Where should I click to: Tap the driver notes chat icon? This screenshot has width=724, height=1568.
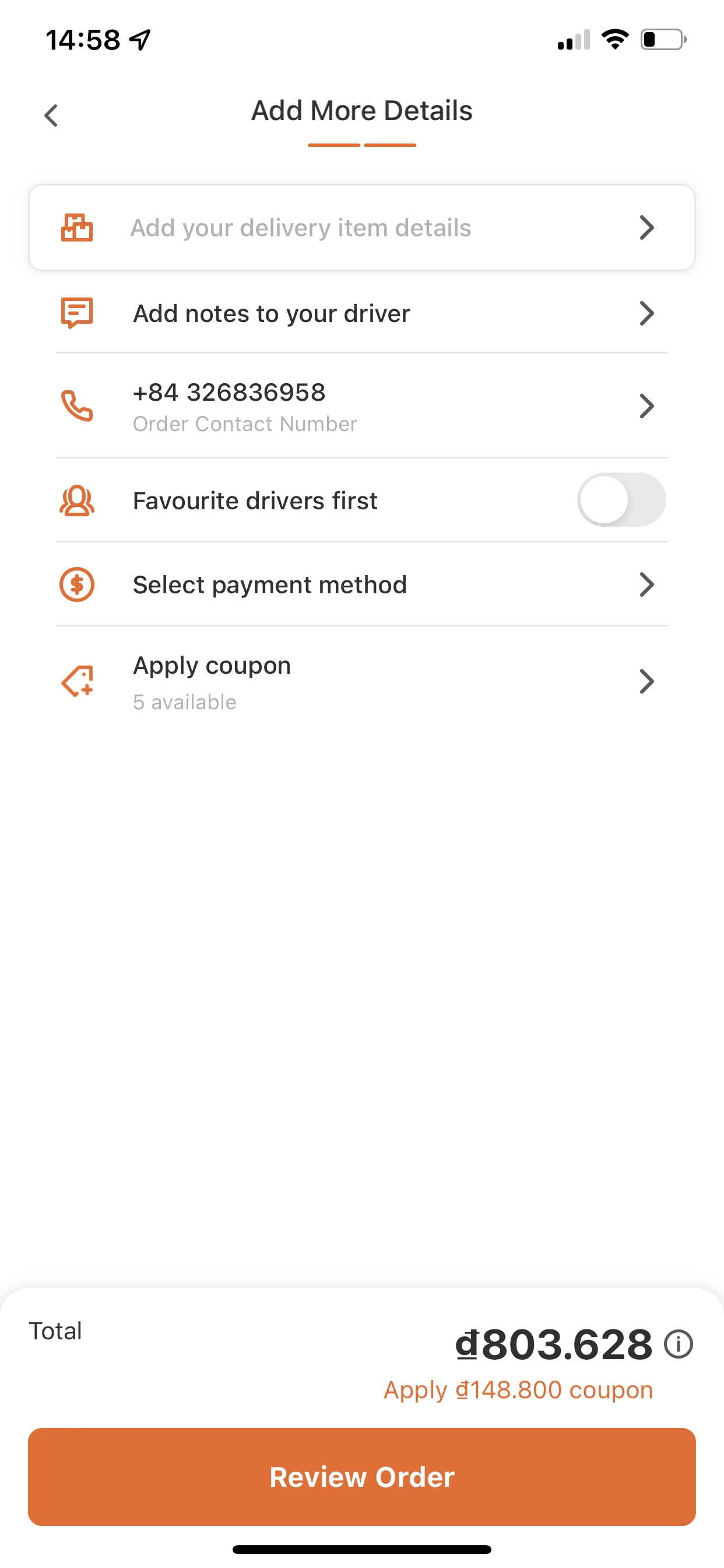point(77,313)
